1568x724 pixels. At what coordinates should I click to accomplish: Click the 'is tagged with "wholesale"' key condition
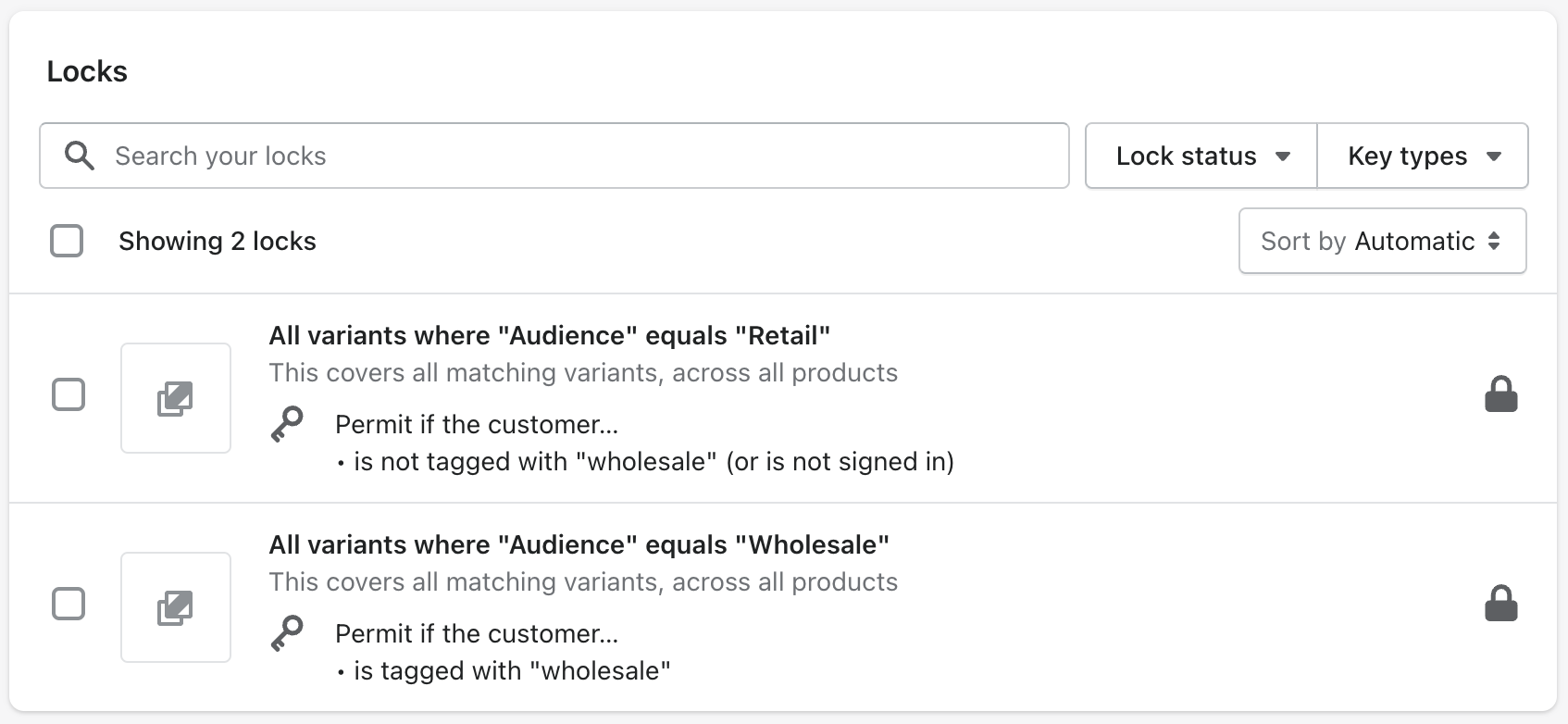(x=512, y=670)
